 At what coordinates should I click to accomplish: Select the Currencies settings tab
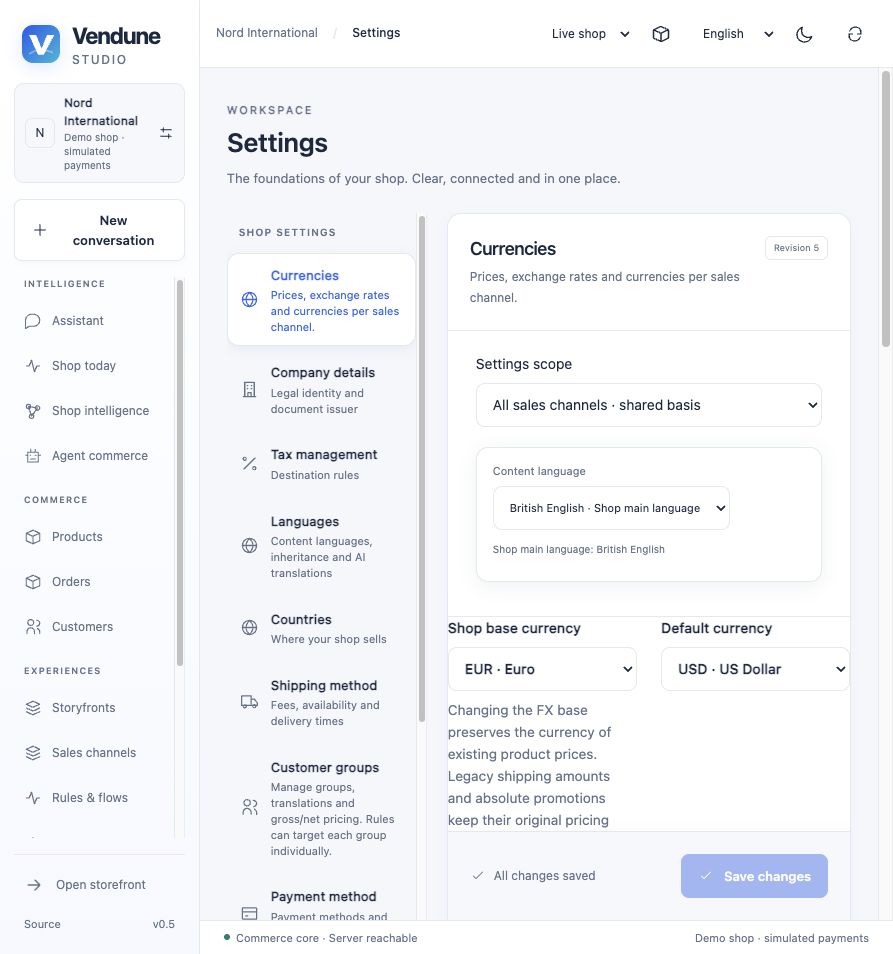pos(321,300)
